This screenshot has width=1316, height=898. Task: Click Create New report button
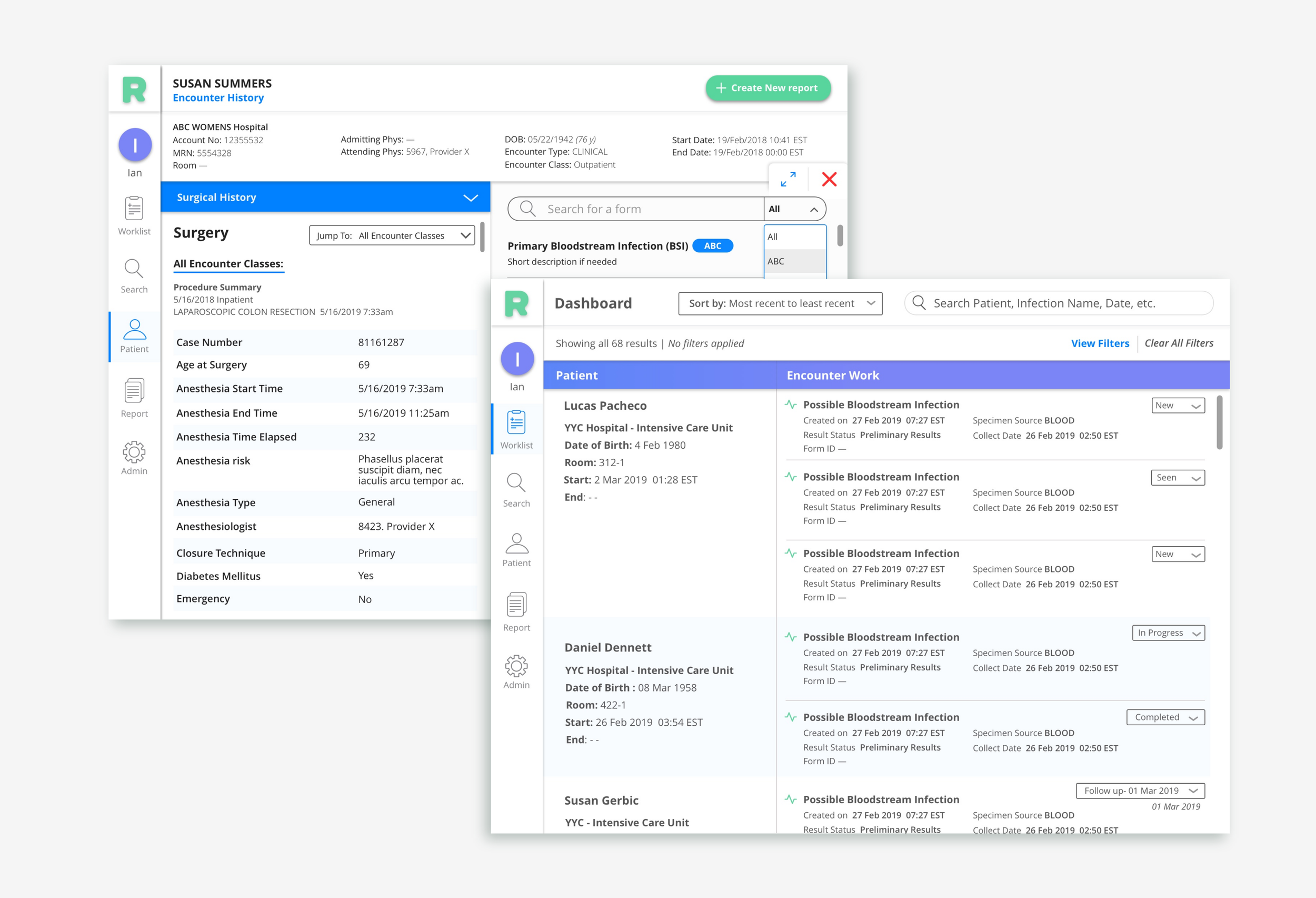tap(768, 88)
